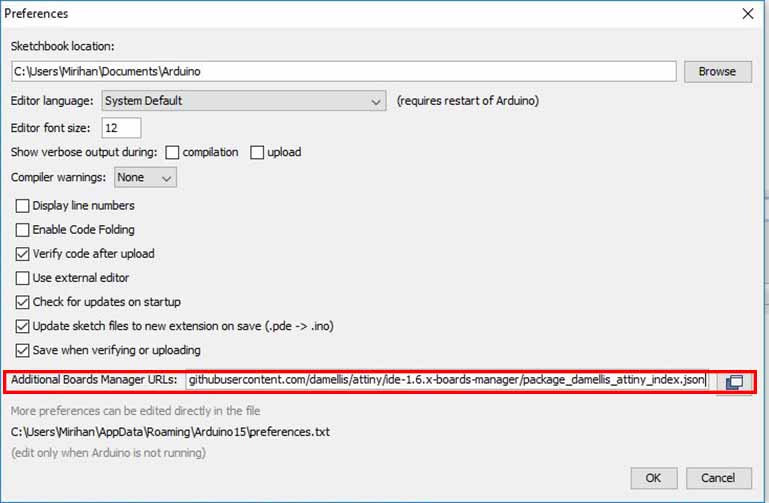Click '(edit only when Arduino is not running)' text
This screenshot has width=769, height=503.
point(108,453)
